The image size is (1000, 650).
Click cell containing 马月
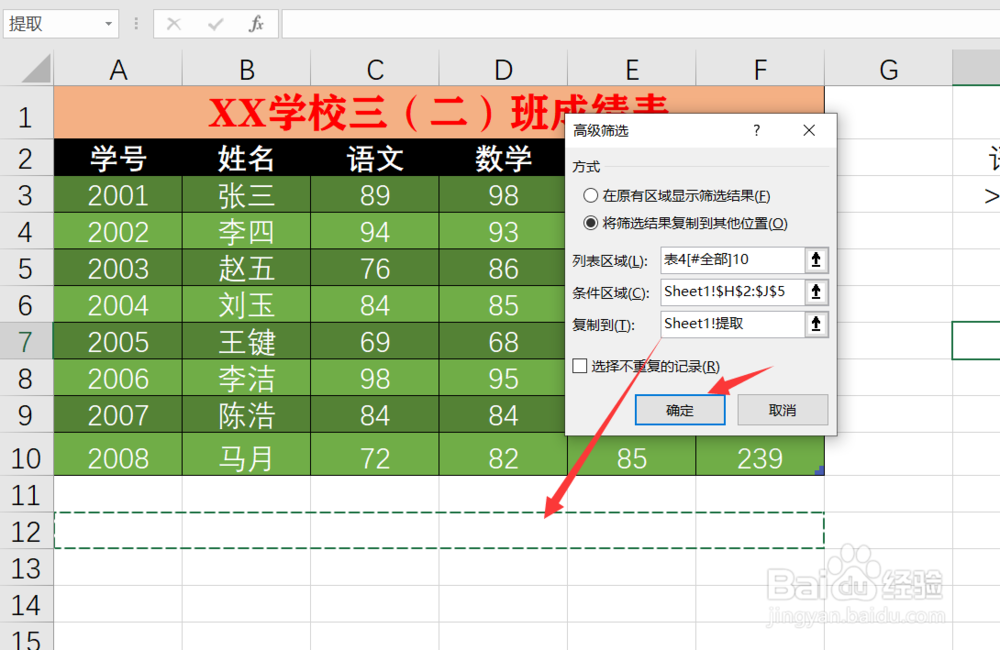(x=247, y=456)
